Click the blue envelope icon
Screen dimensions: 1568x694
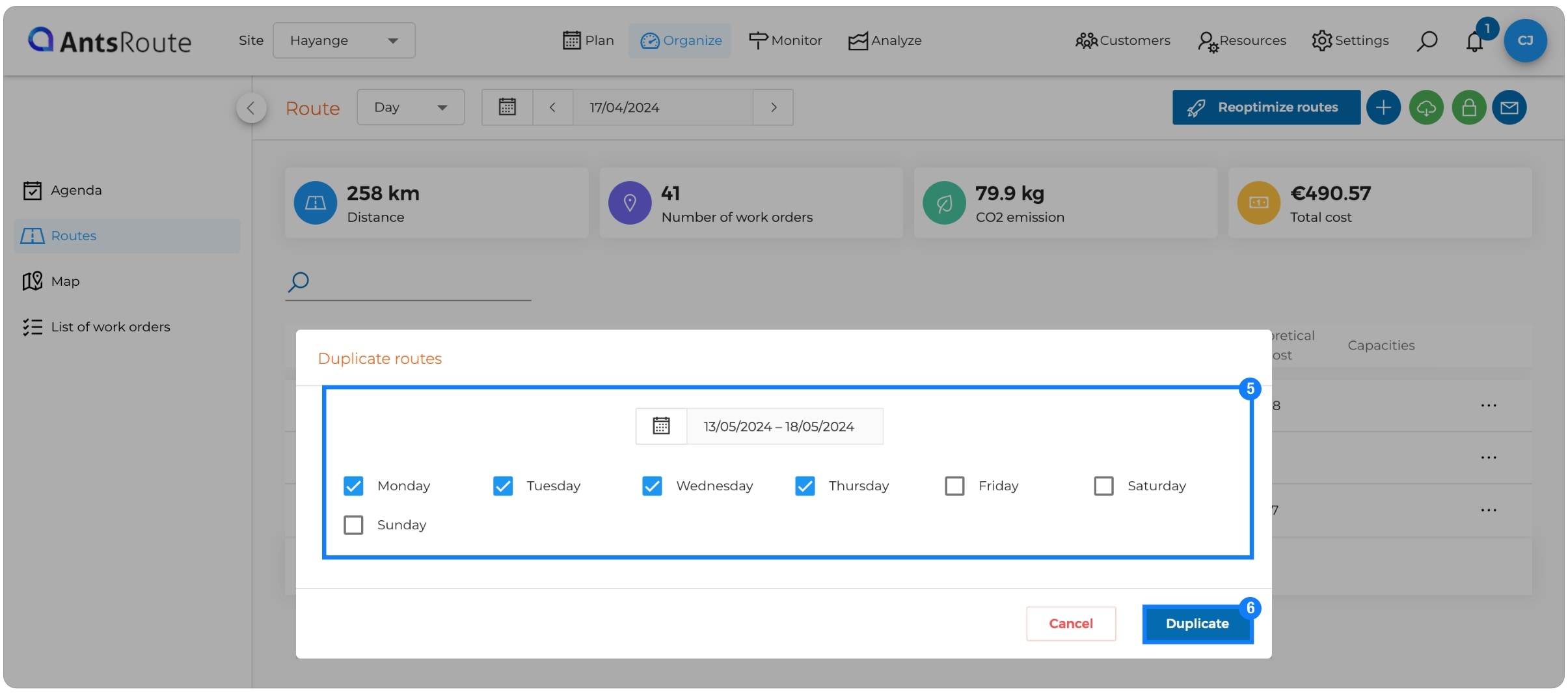[x=1510, y=107]
